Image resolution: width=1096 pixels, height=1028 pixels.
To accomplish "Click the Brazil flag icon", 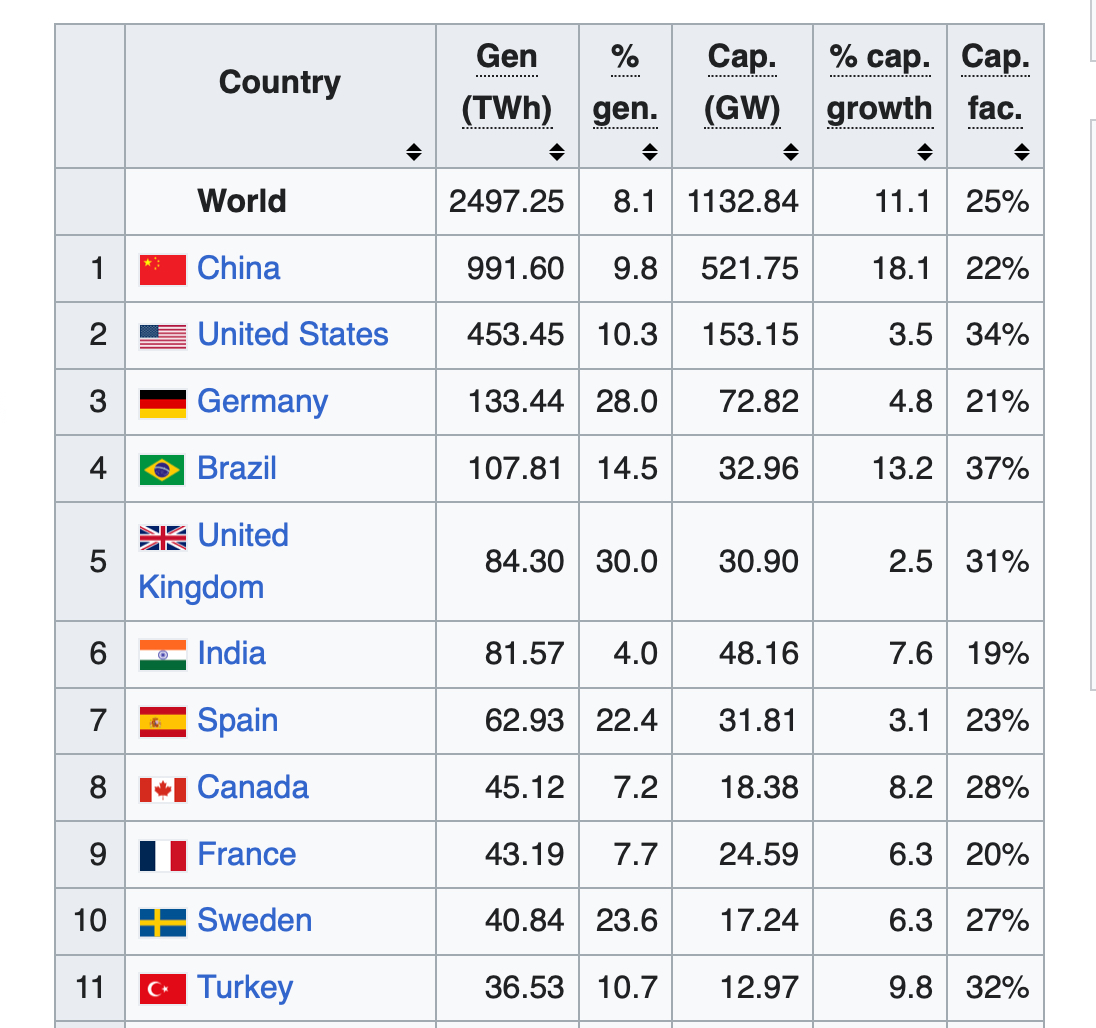I will click(x=162, y=469).
